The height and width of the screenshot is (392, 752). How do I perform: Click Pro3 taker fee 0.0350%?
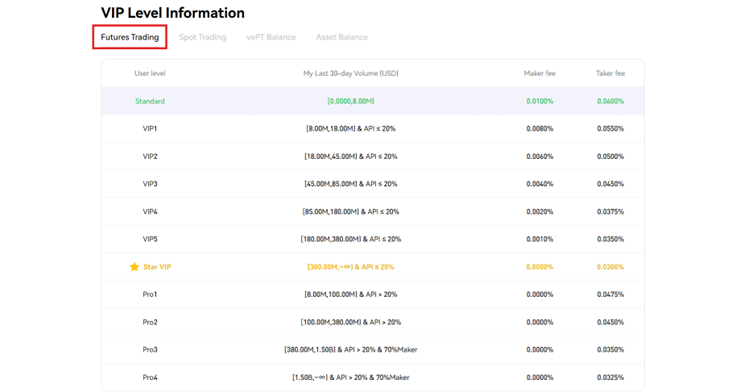pos(611,349)
